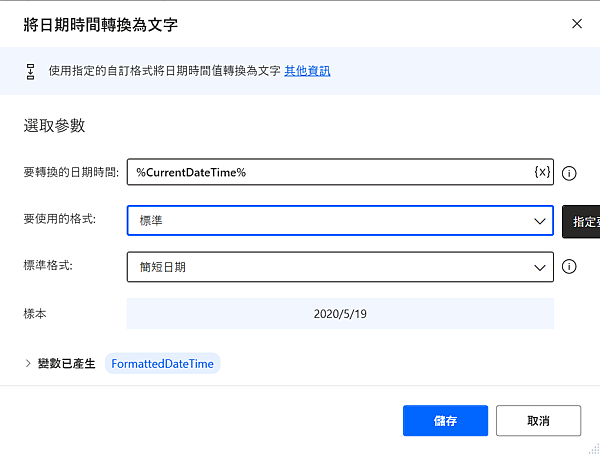Click the %CurrentDateTime% input field
Screen dimensions: 600x455
330,173
